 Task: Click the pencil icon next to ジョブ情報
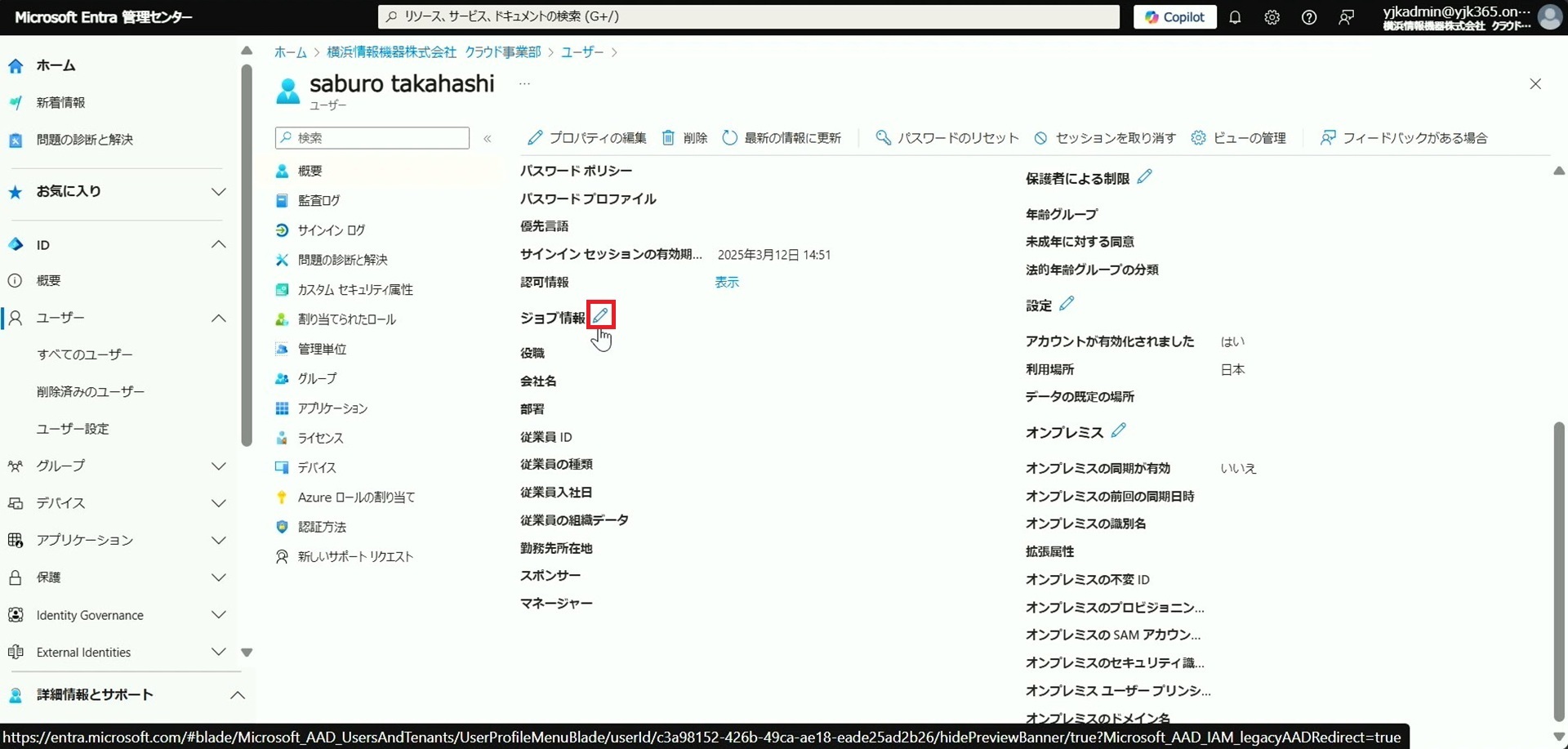point(600,315)
